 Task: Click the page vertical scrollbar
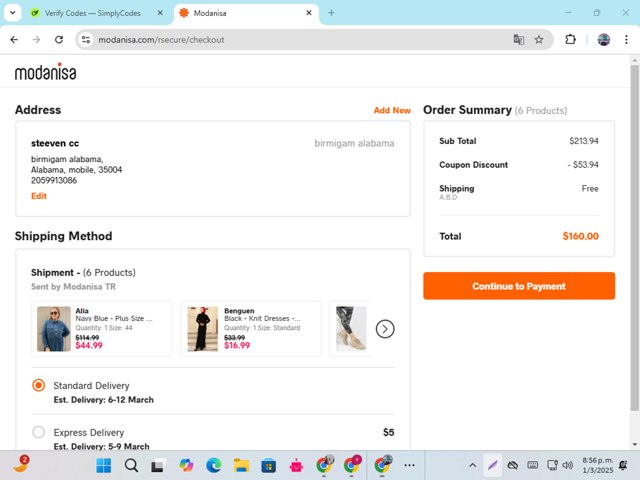(x=635, y=237)
